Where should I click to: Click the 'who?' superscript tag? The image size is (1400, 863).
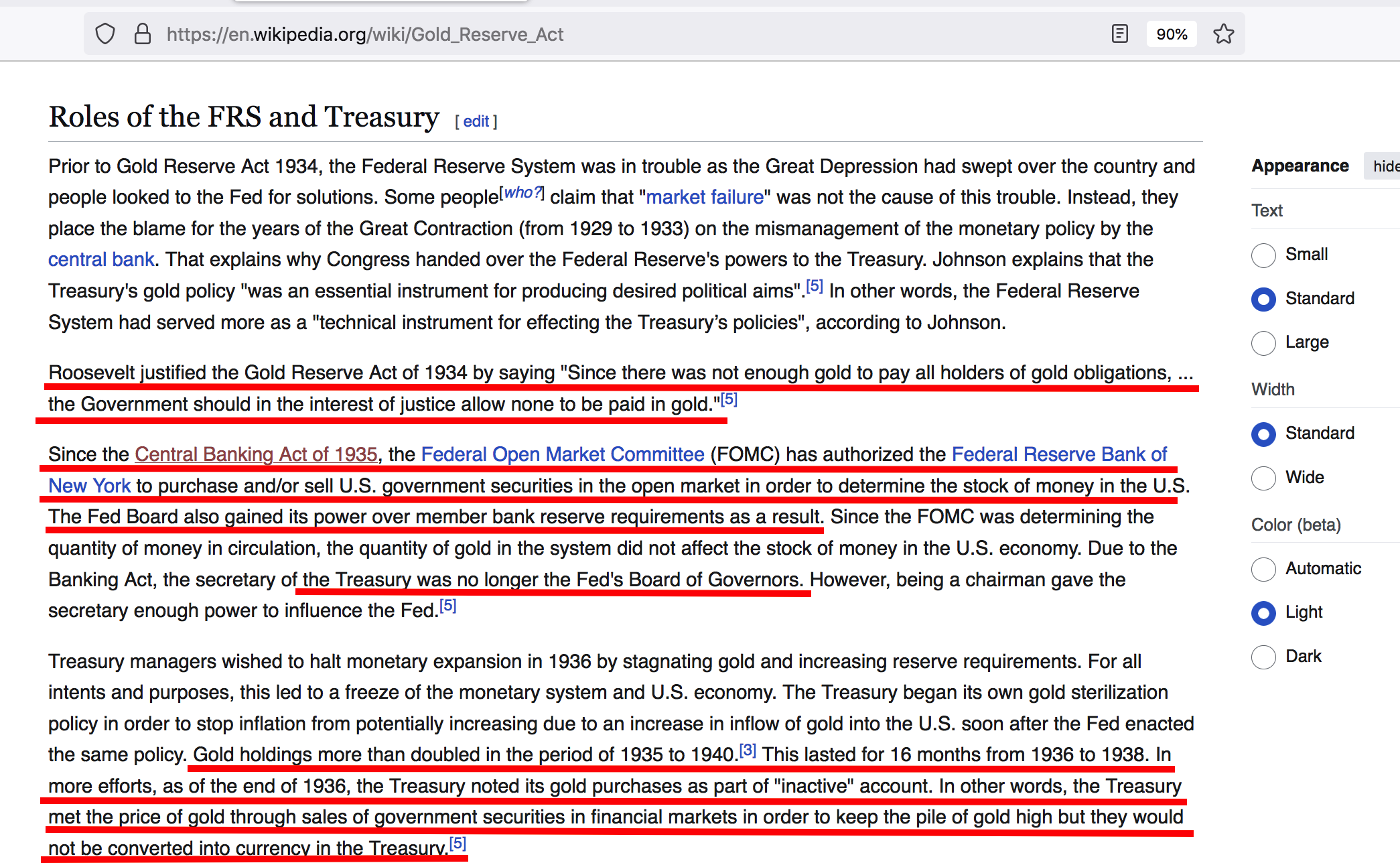click(x=522, y=193)
